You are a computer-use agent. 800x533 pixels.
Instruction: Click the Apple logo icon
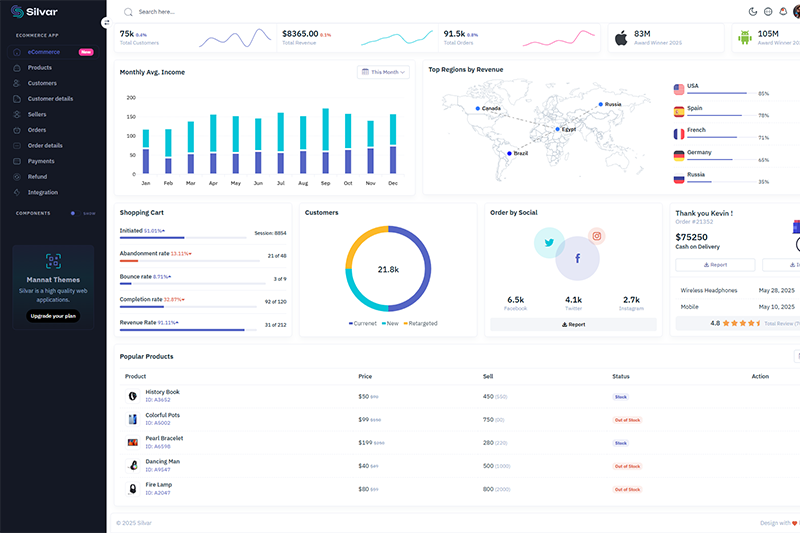(620, 38)
